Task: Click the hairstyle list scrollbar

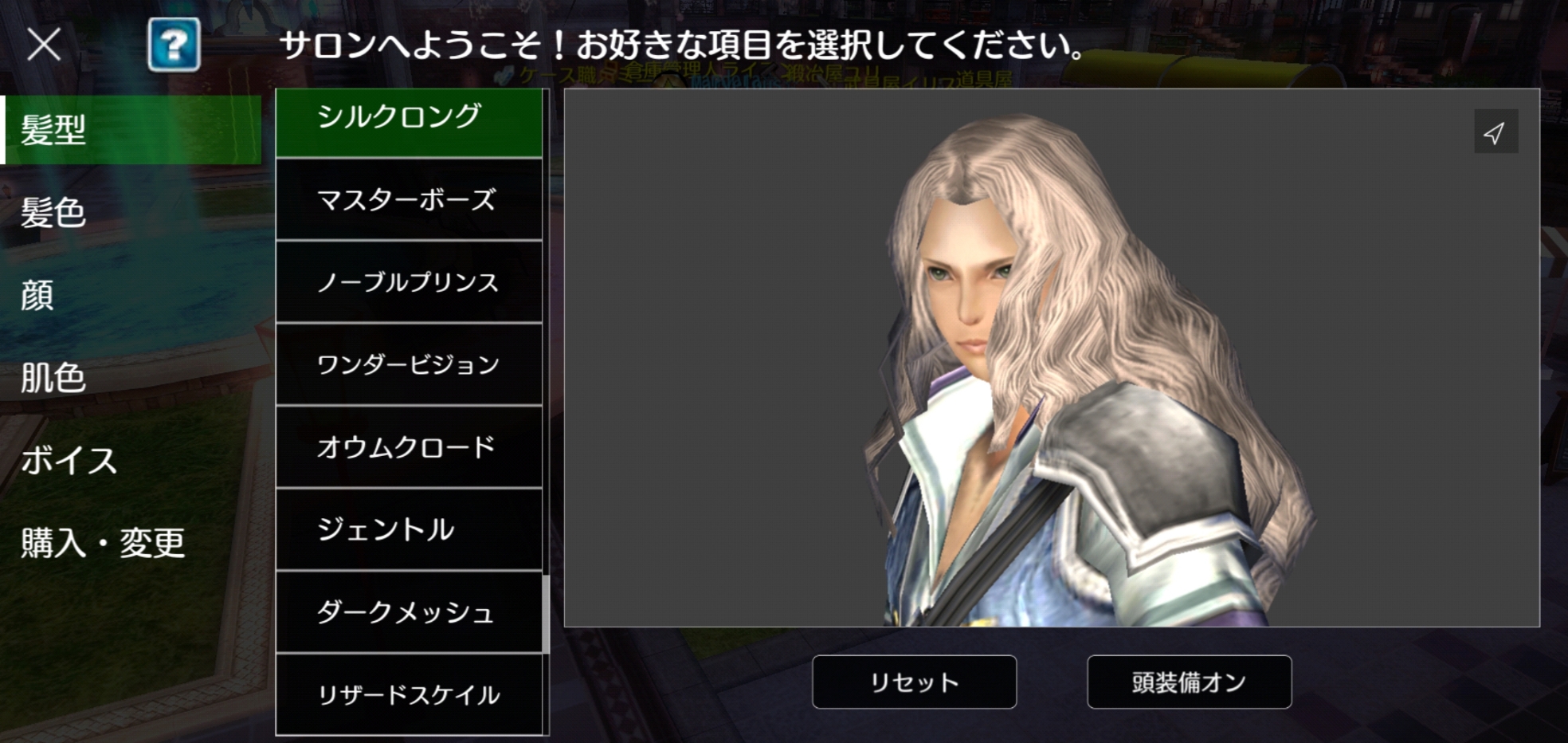Action: click(546, 614)
